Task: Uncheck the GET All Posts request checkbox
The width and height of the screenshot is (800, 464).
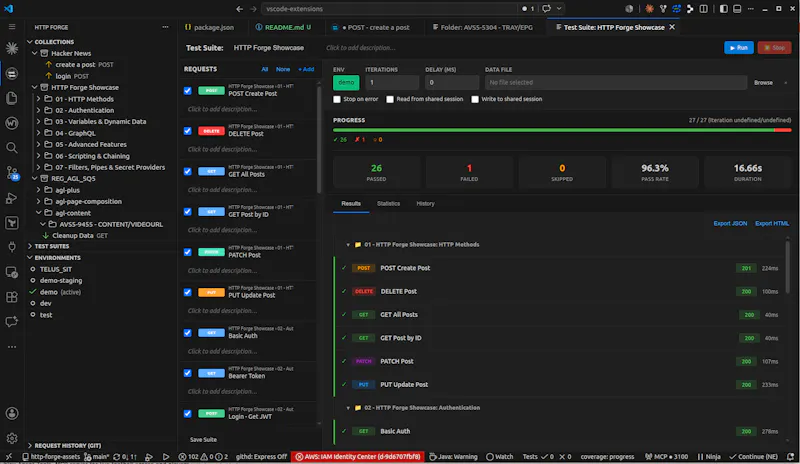Action: tap(188, 171)
